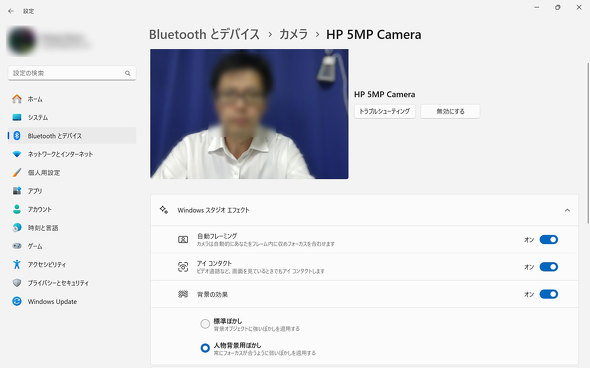Click the camera preview image
This screenshot has height=368, width=590.
point(249,114)
